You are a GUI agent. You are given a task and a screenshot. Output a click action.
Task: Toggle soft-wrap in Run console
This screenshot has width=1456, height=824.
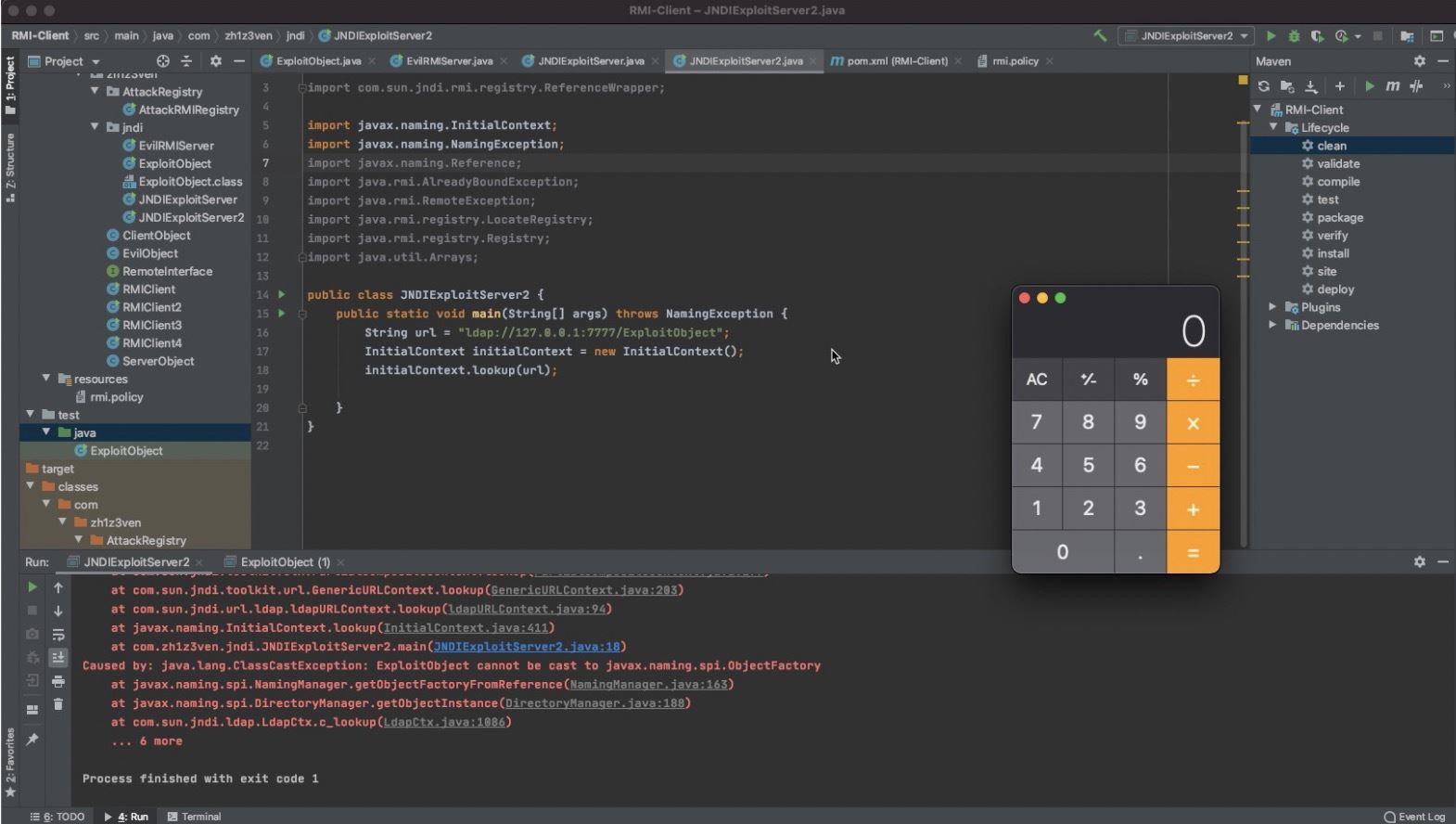pos(58,635)
